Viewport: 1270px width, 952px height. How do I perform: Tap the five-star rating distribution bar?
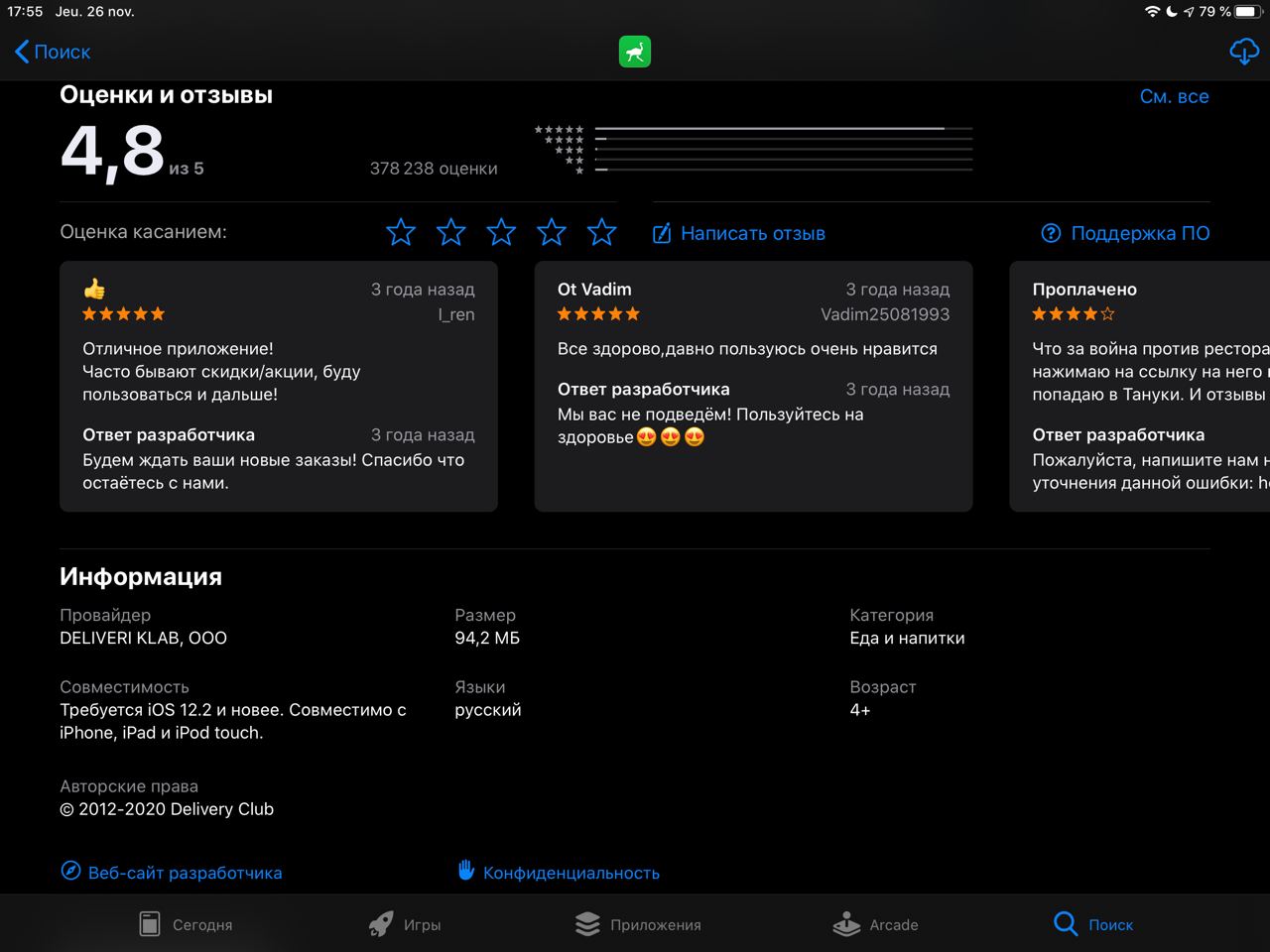[x=784, y=129]
